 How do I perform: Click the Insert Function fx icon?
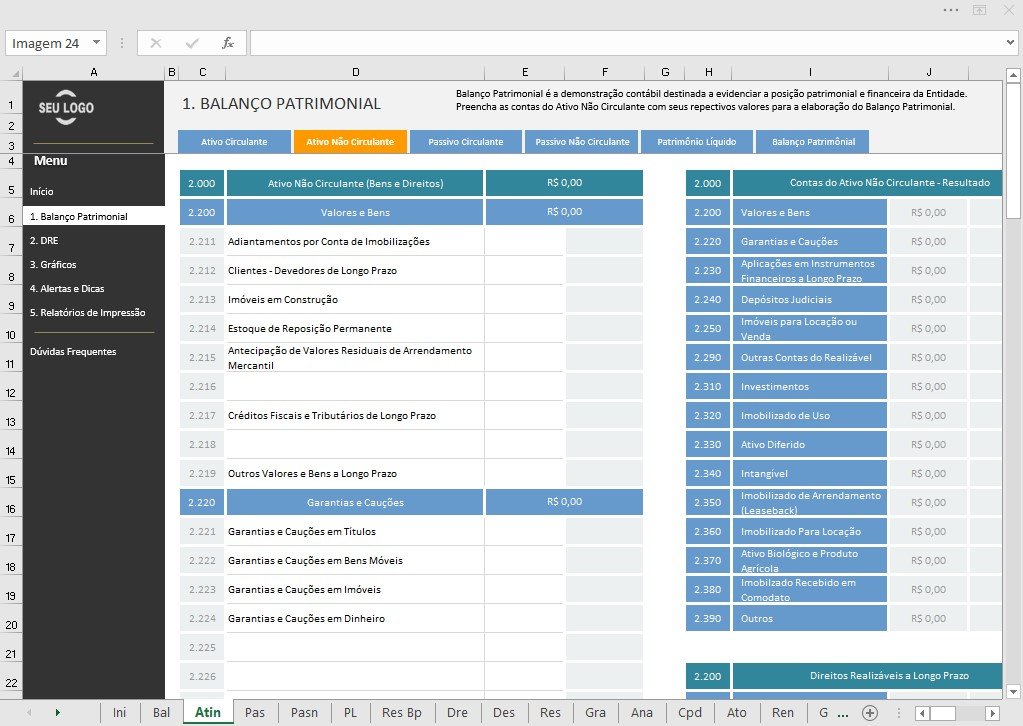[x=228, y=43]
